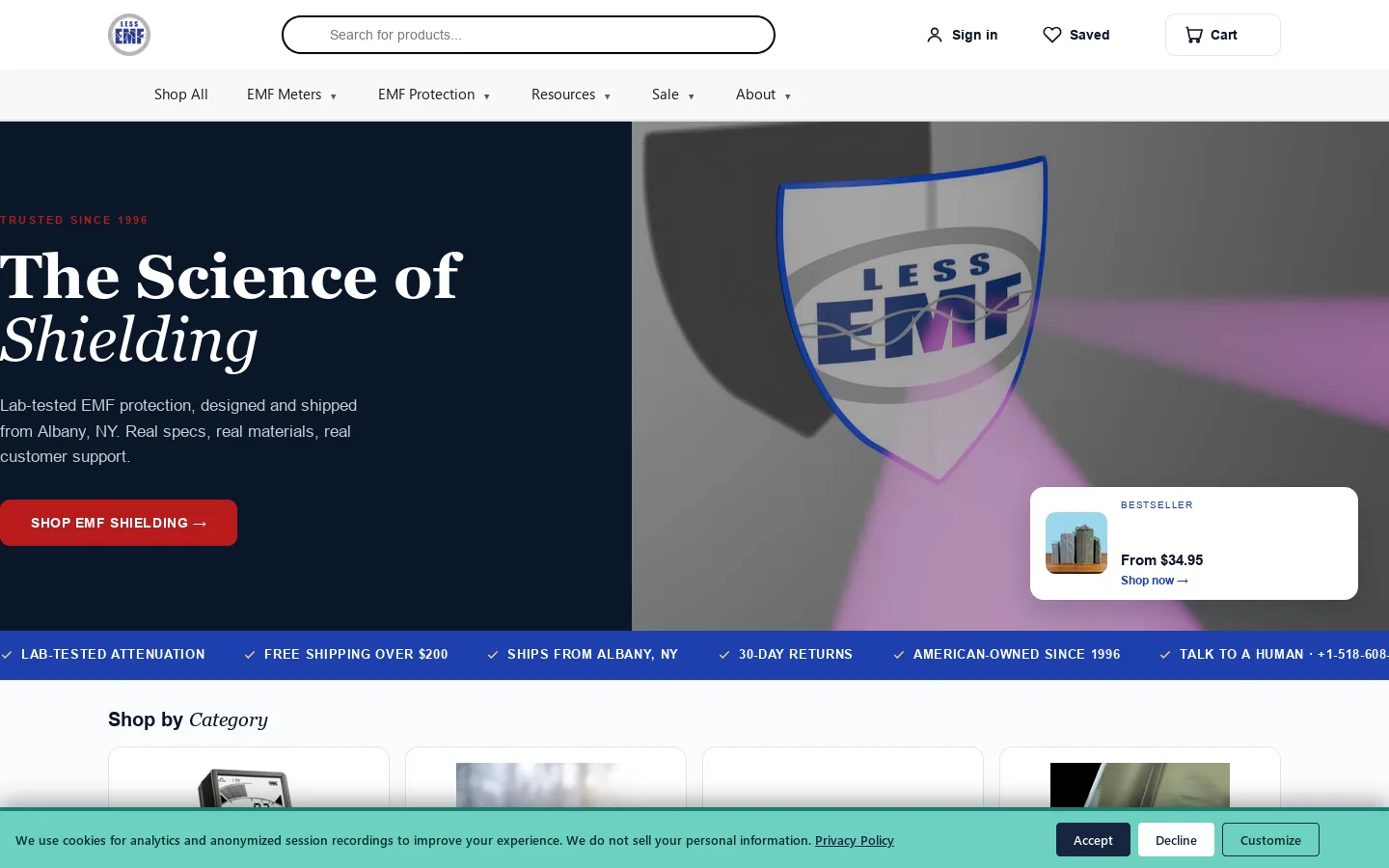Decline cookies in the banner
The width and height of the screenshot is (1389, 868).
click(x=1176, y=840)
